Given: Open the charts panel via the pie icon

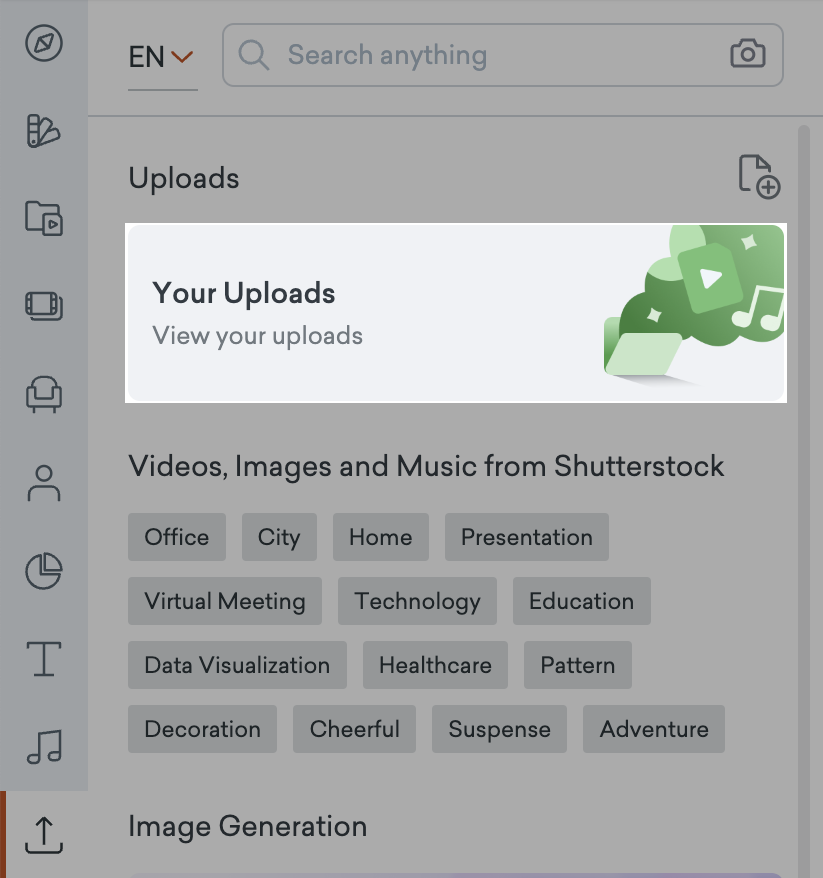Looking at the screenshot, I should [x=43, y=571].
